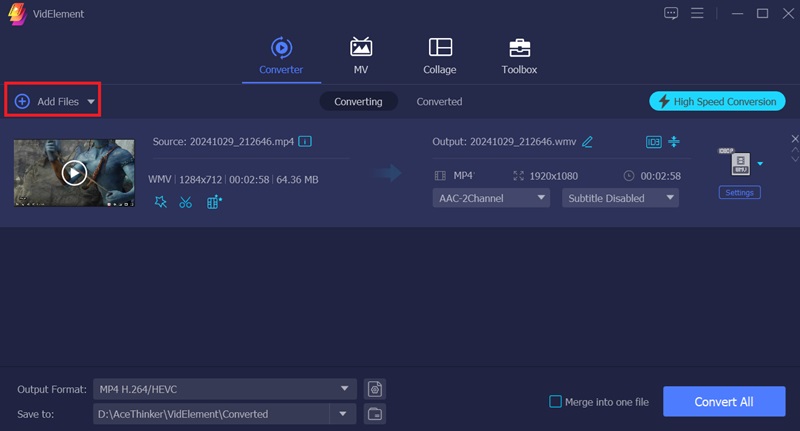Open the Converter tab
The height and width of the screenshot is (431, 800).
point(281,56)
